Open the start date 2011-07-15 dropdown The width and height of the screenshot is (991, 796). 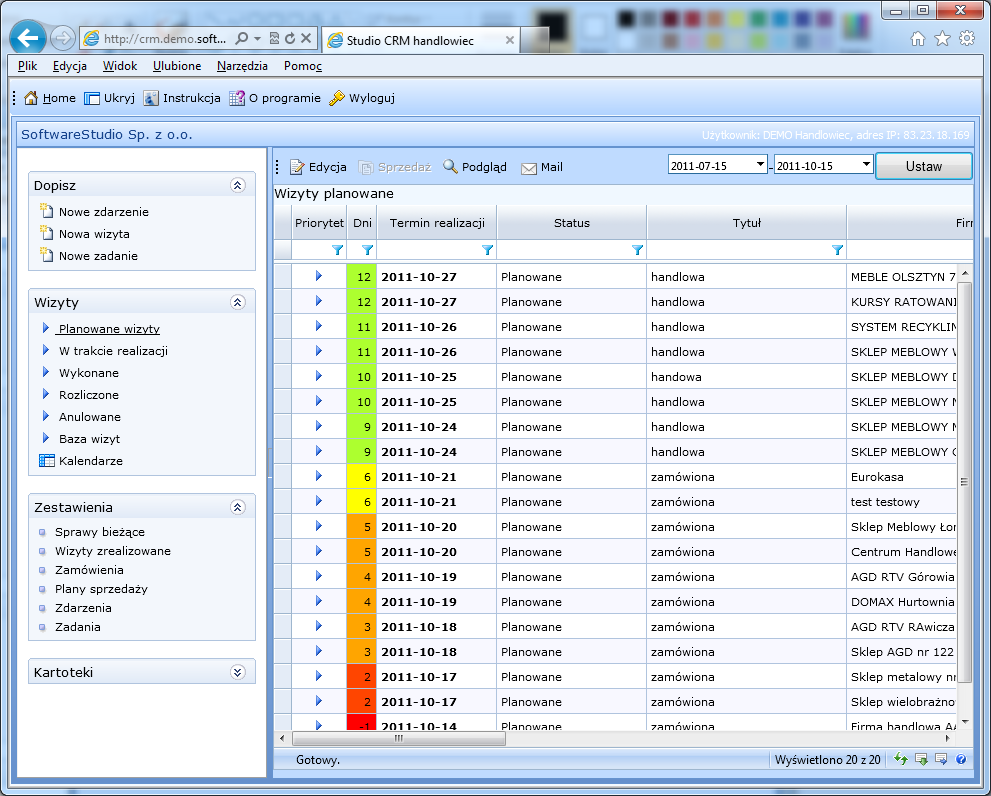tap(760, 165)
